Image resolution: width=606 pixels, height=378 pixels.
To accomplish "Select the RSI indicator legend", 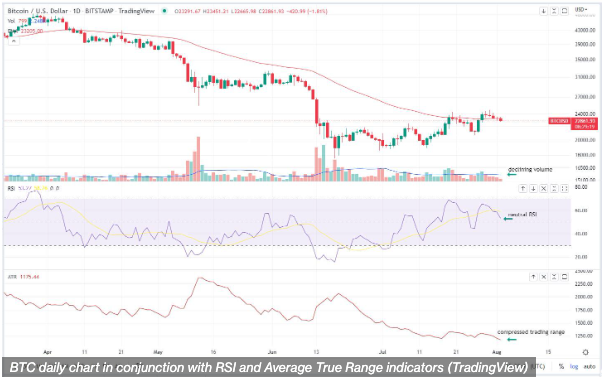I will coord(11,188).
